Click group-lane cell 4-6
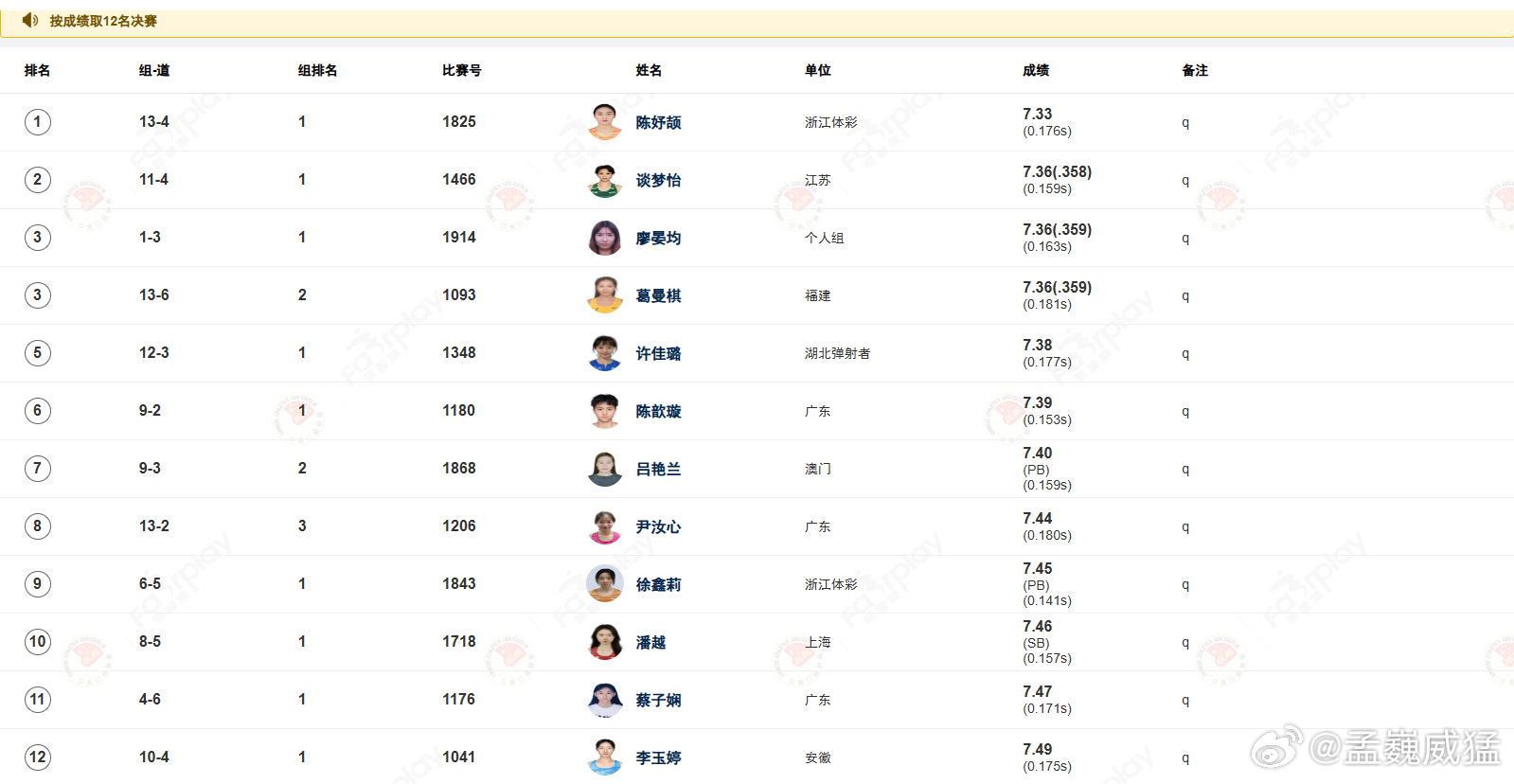 150,699
